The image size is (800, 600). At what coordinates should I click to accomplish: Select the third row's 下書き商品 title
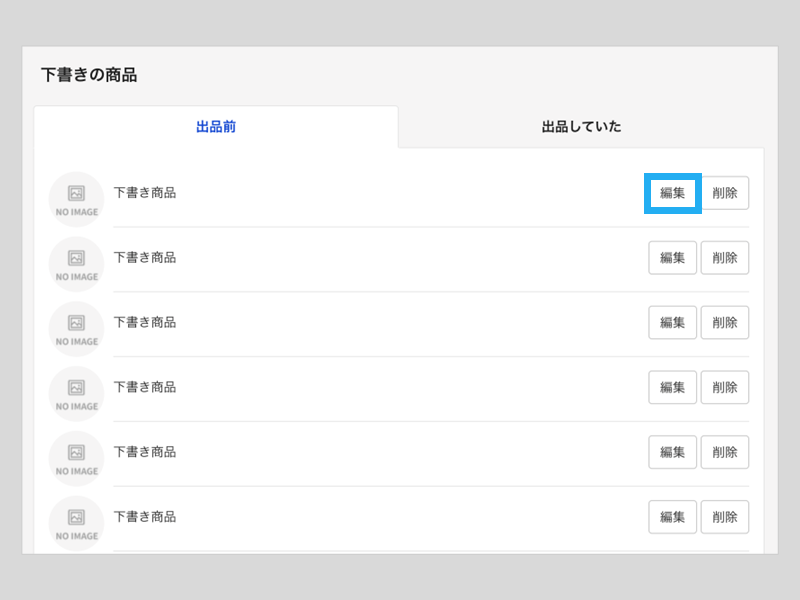point(145,322)
